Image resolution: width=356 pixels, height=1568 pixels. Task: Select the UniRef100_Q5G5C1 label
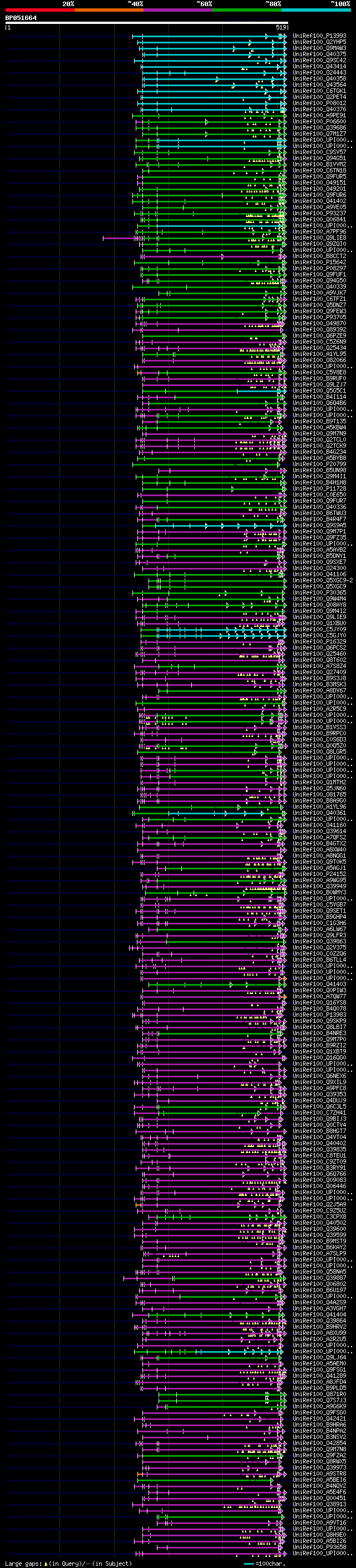tap(319, 391)
